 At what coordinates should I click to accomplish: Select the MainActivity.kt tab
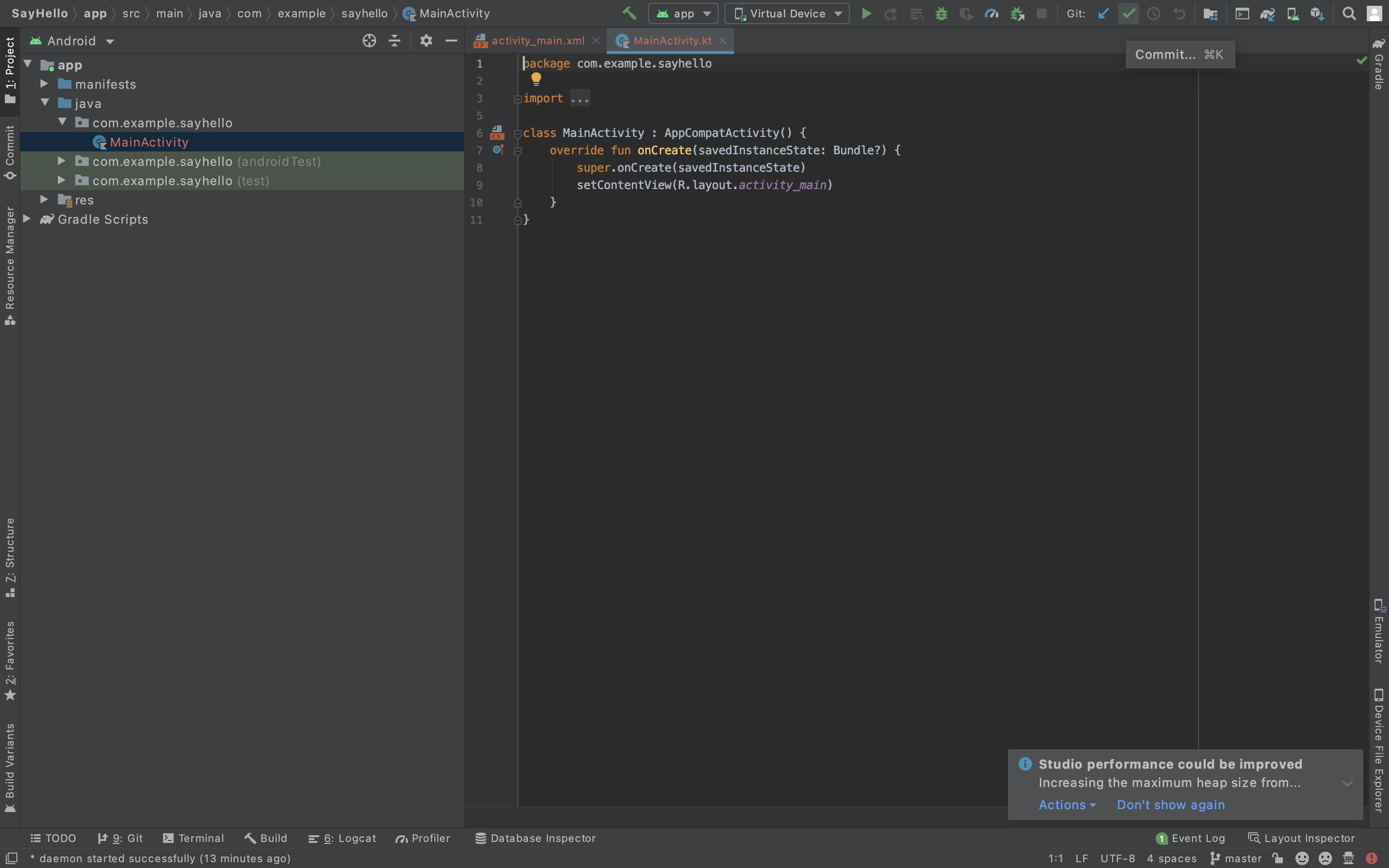[x=671, y=41]
